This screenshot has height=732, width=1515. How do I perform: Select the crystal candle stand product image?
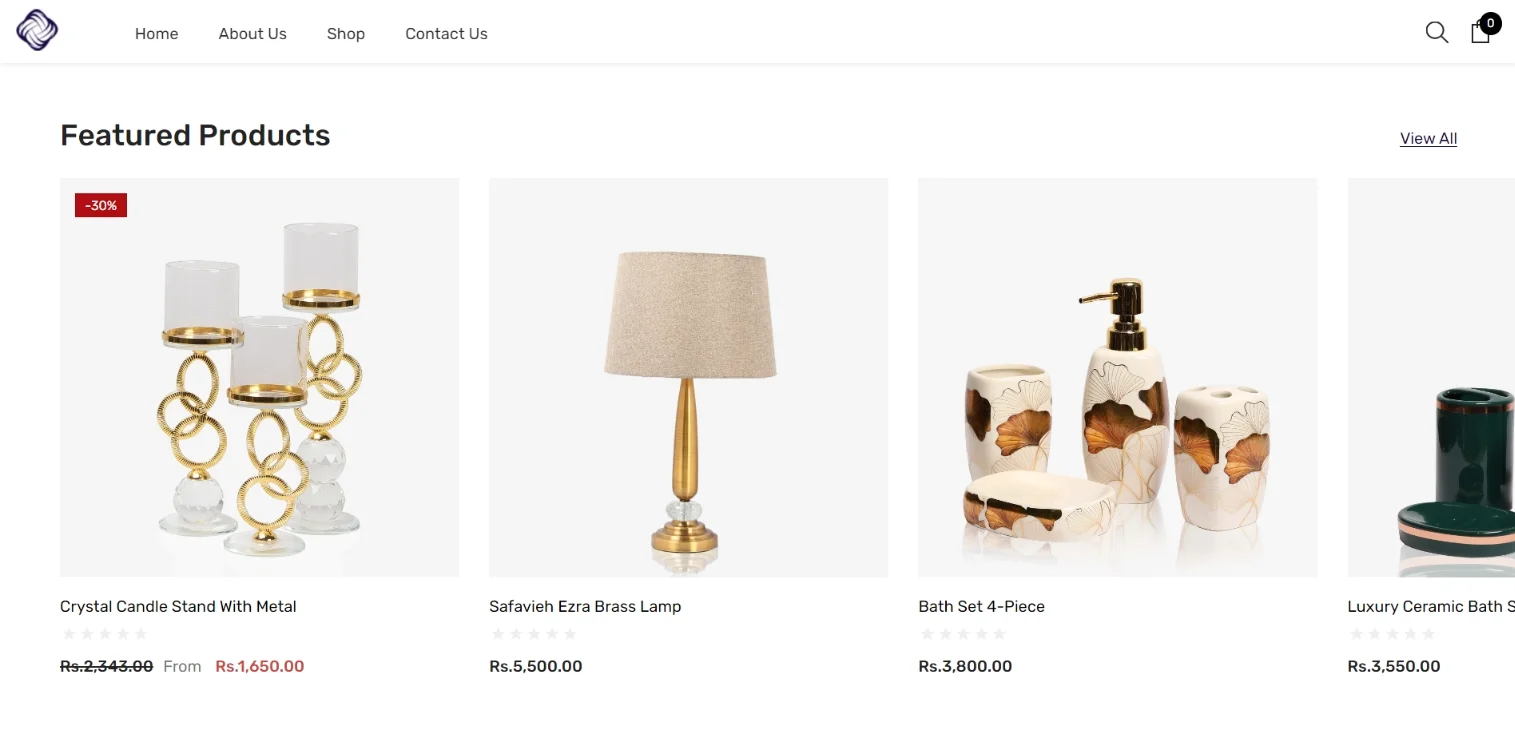click(260, 377)
